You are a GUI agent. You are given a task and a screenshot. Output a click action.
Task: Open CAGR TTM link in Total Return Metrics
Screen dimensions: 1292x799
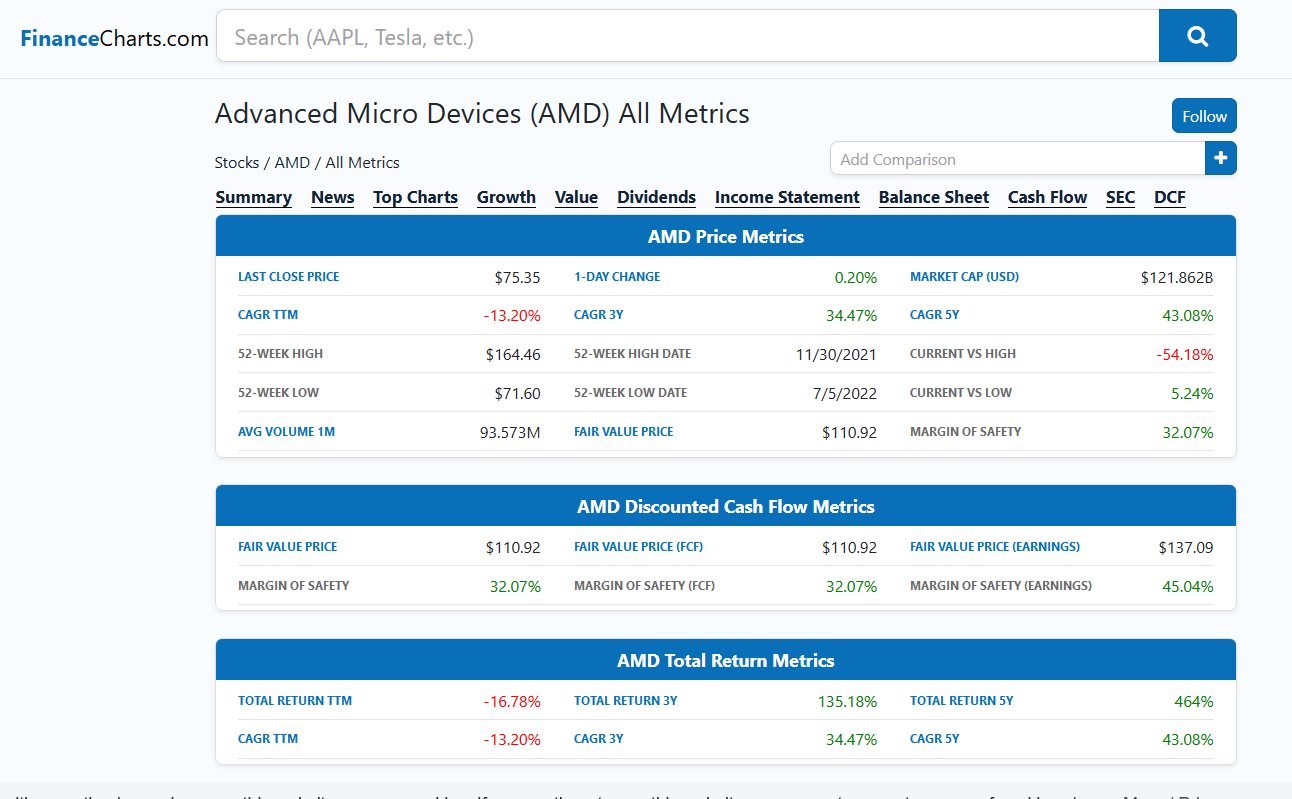point(268,739)
